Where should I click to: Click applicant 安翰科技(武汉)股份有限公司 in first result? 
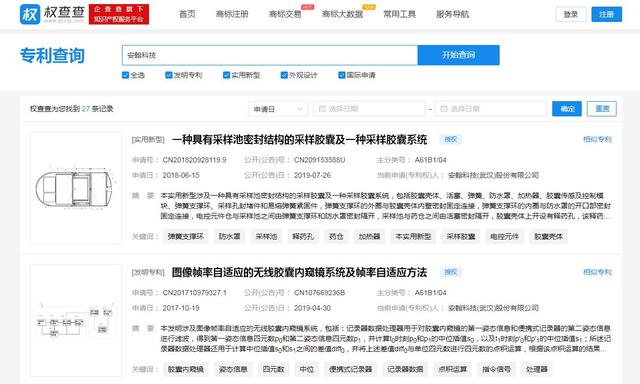pos(493,175)
